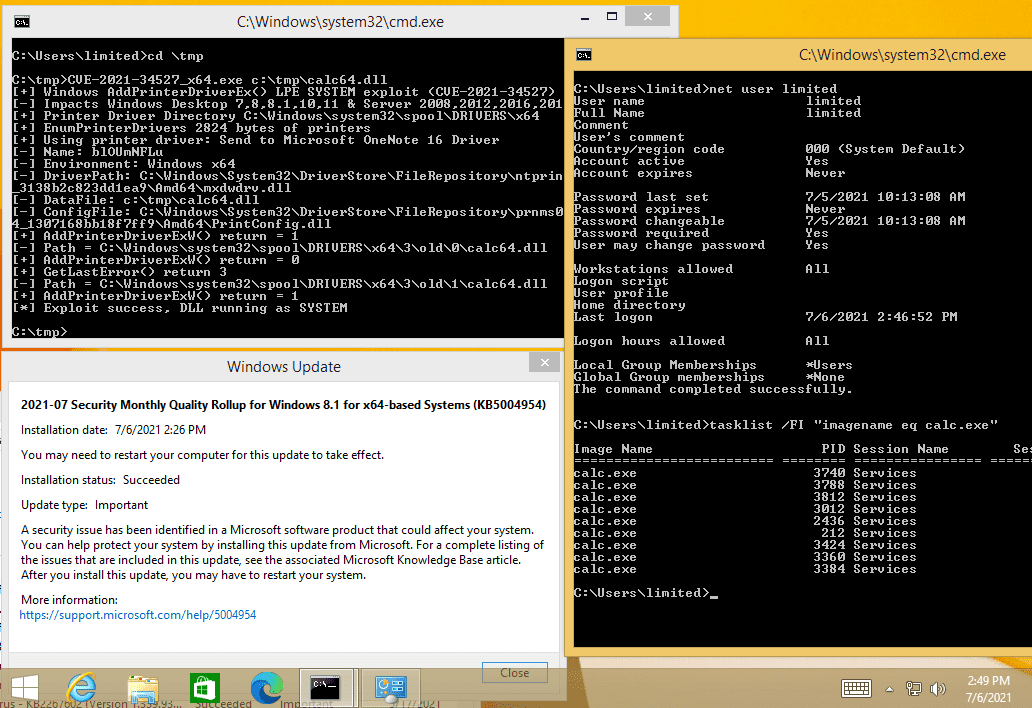Click the volume speaker tray icon
The image size is (1032, 708).
coord(937,689)
